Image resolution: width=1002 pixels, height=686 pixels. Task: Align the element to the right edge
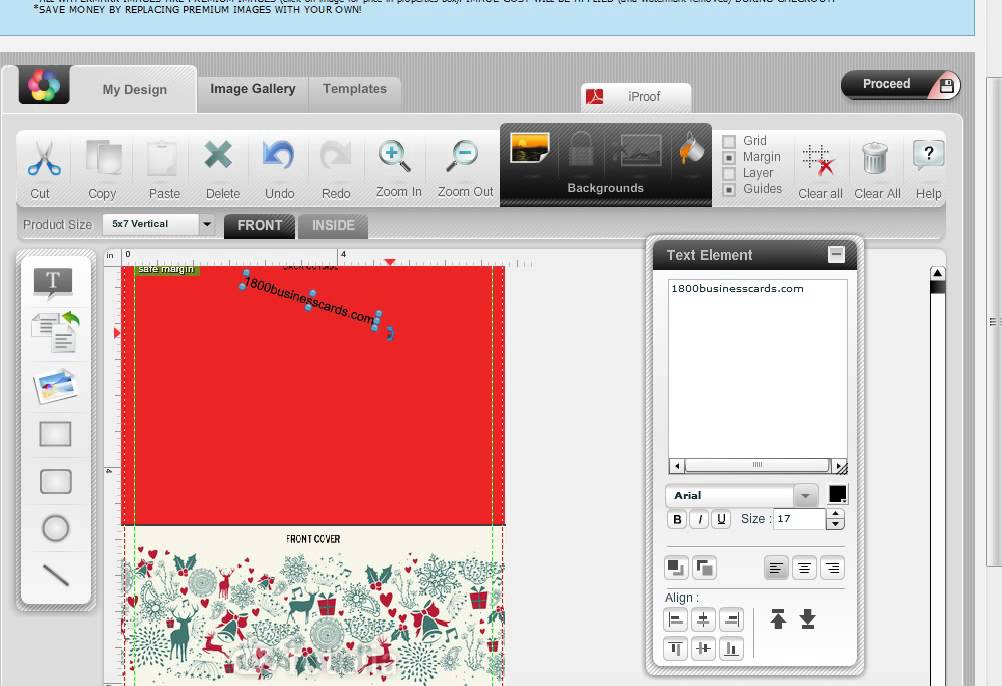pos(731,620)
